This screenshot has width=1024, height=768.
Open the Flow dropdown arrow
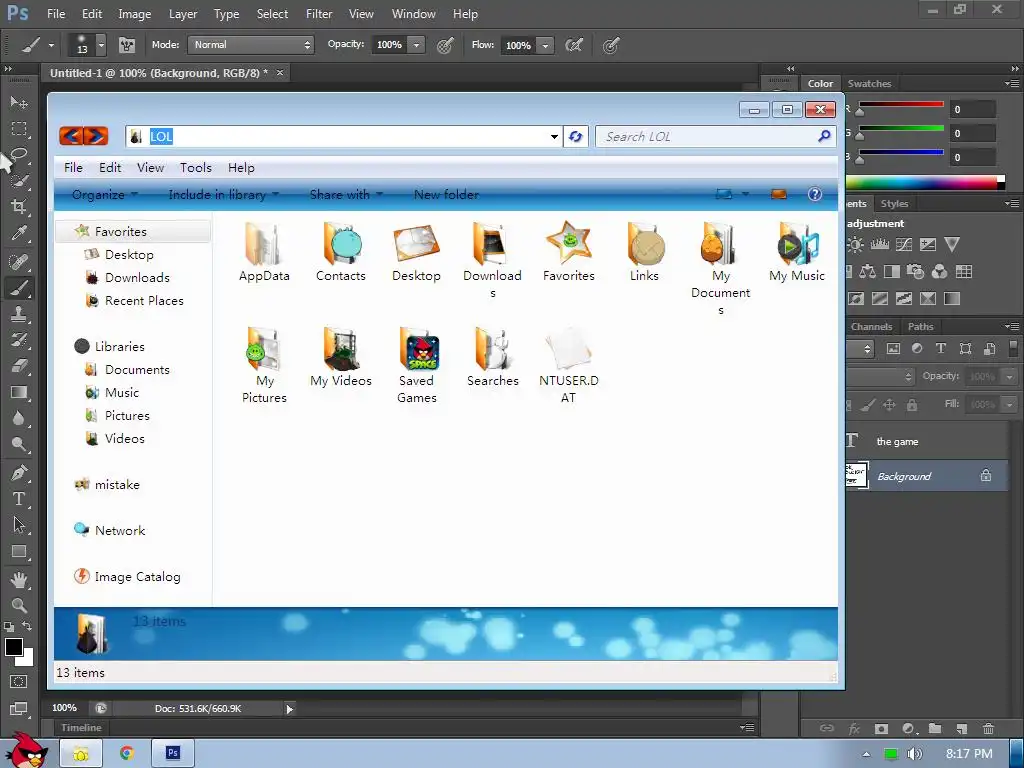pos(545,45)
